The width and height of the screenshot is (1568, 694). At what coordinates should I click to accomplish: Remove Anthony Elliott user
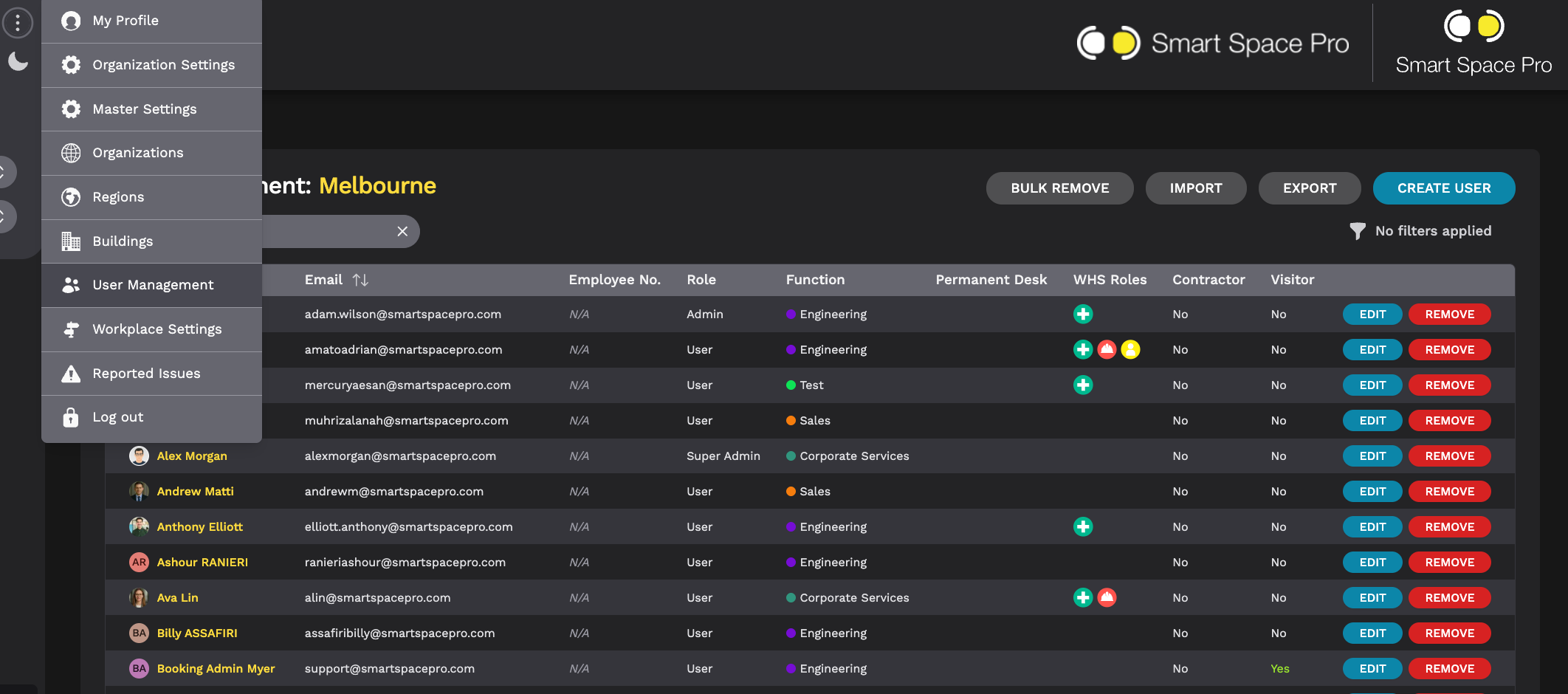[1449, 527]
